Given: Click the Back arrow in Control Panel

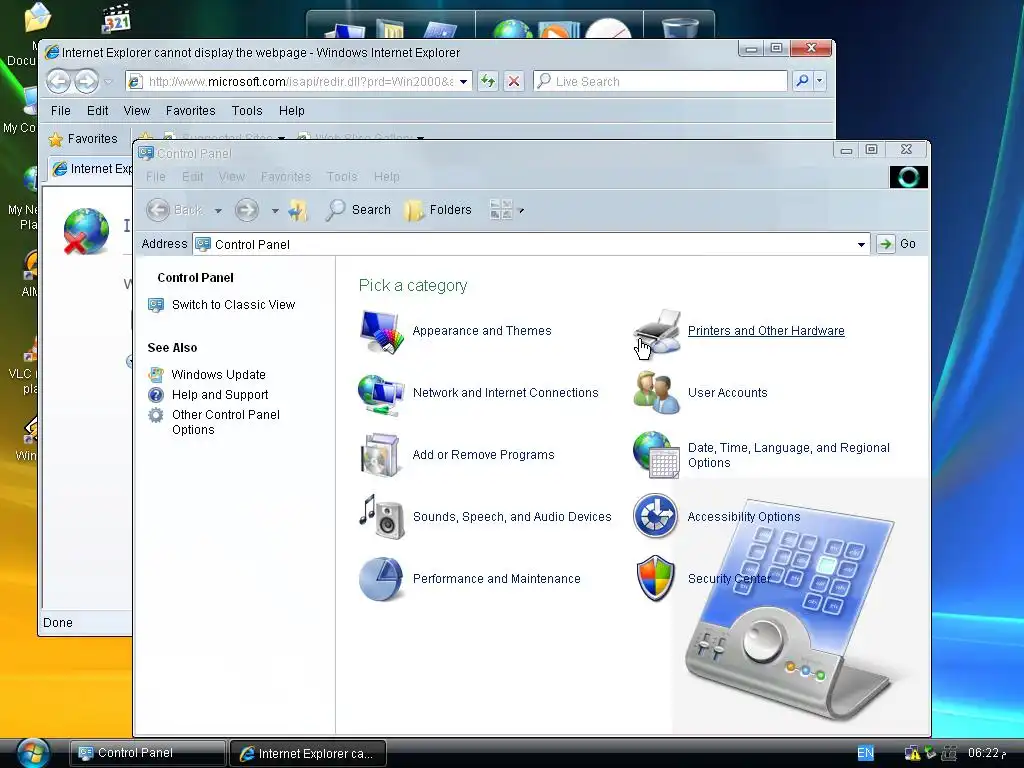Looking at the screenshot, I should coord(157,210).
